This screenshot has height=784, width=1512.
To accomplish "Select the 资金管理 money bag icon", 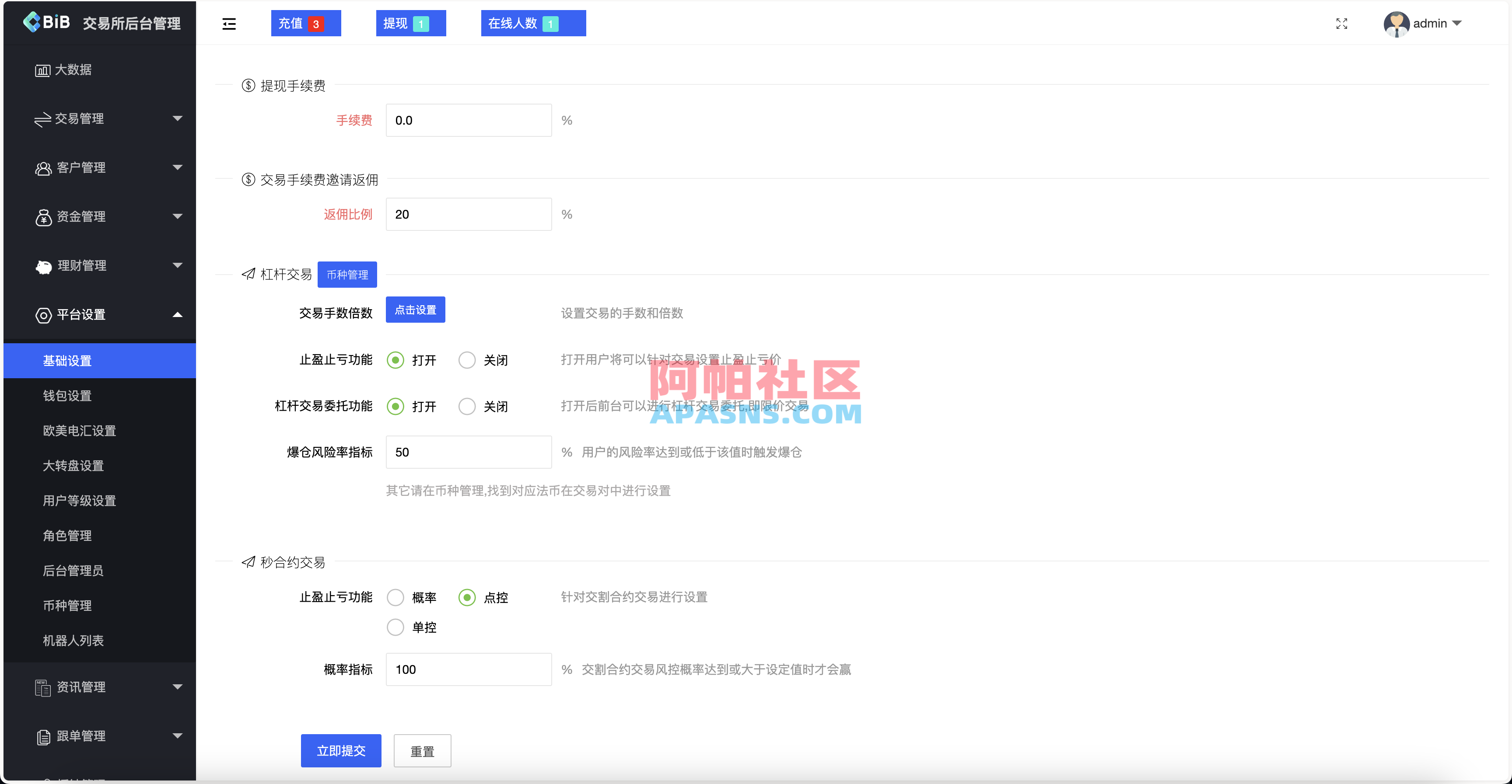I will [42, 216].
